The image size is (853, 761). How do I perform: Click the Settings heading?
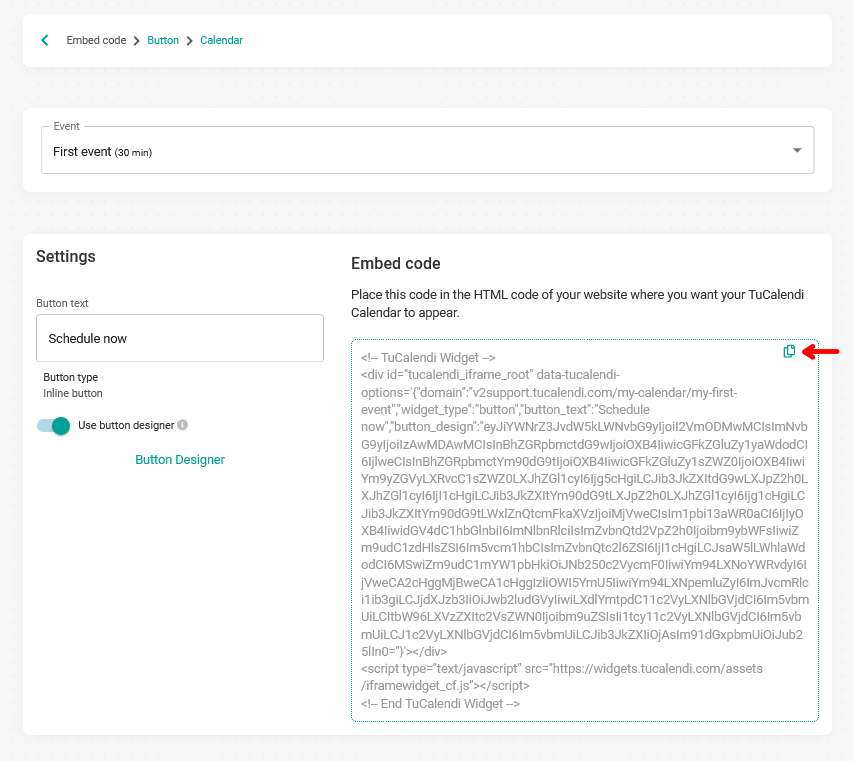click(66, 256)
